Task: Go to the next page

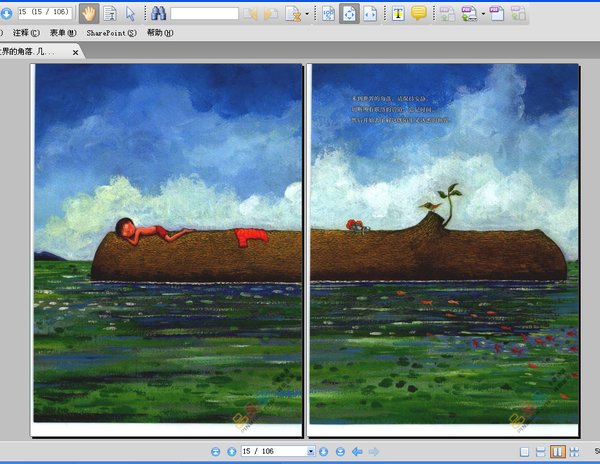Action: pyautogui.click(x=323, y=452)
